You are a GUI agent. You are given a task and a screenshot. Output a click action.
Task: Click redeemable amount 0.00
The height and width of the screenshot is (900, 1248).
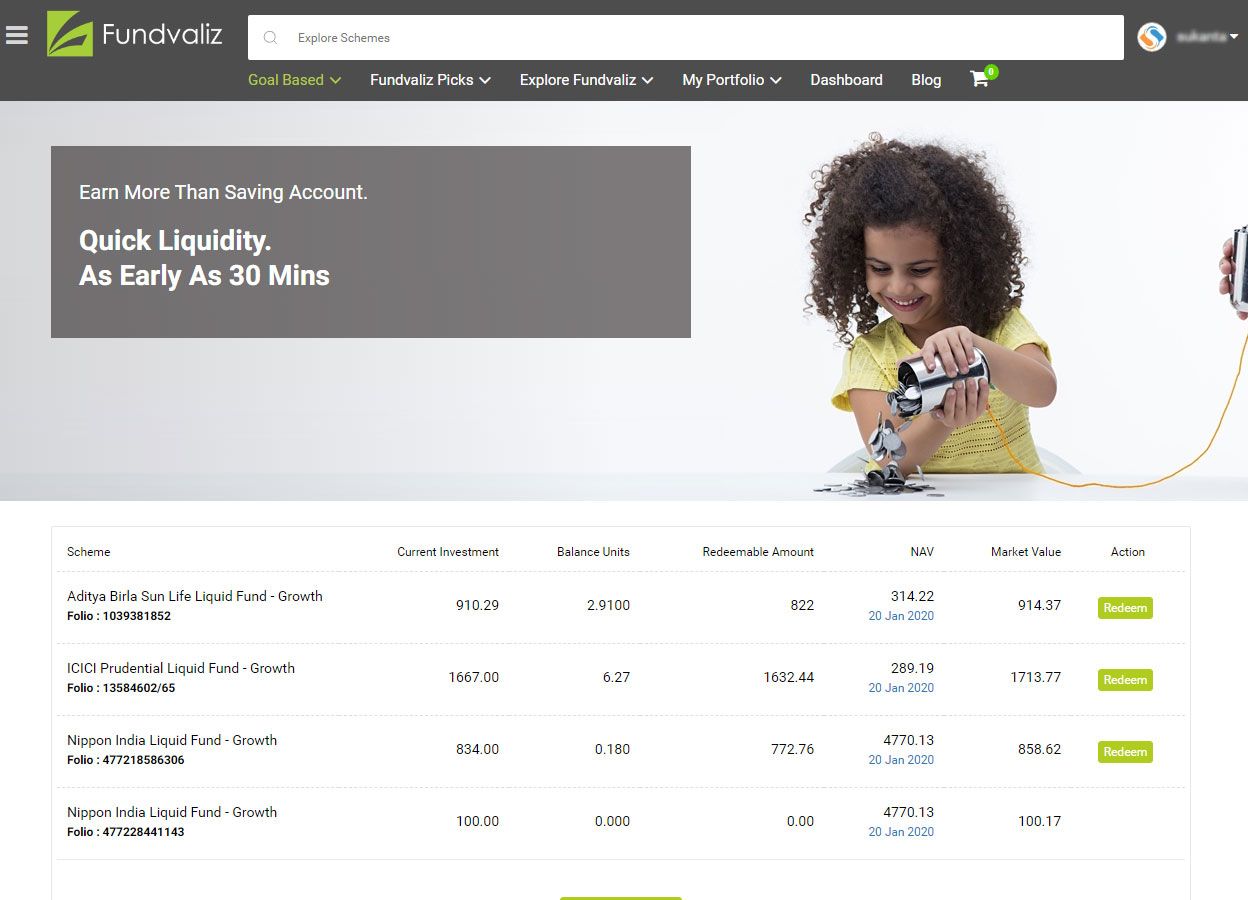(x=800, y=821)
